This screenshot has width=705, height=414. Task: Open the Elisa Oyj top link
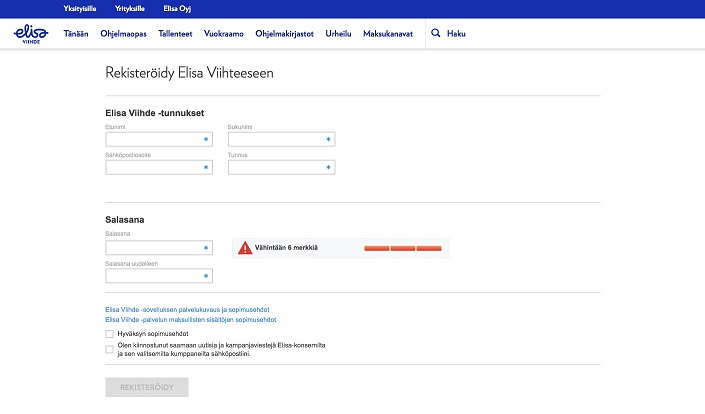click(x=177, y=9)
